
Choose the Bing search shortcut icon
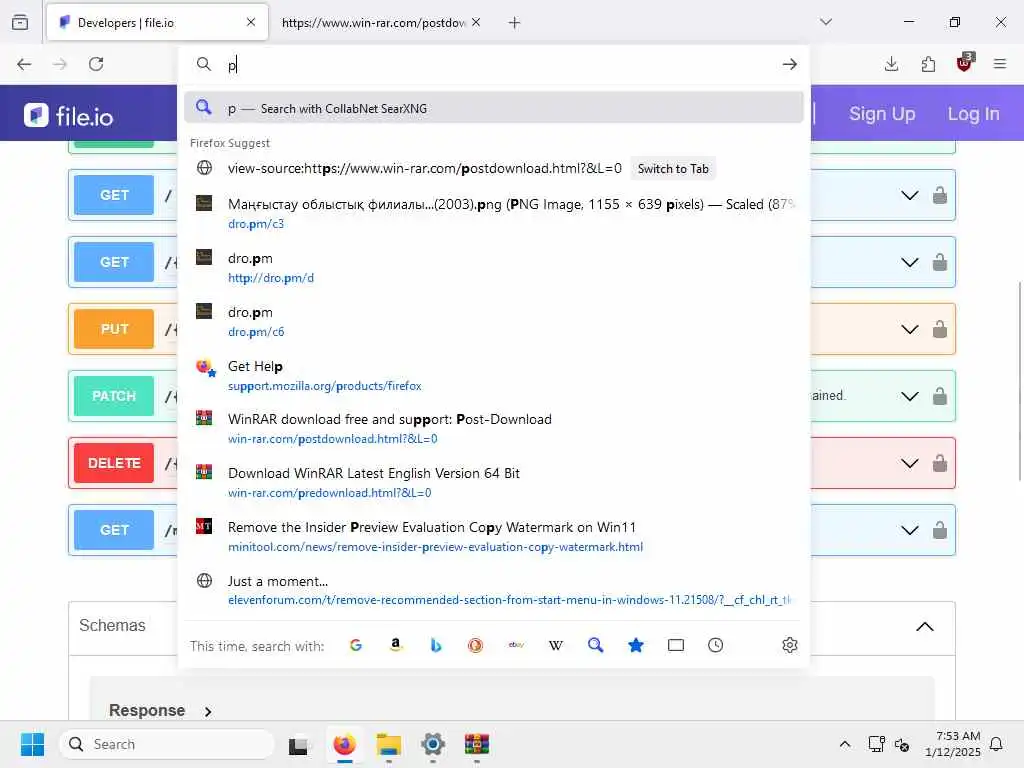pos(436,645)
